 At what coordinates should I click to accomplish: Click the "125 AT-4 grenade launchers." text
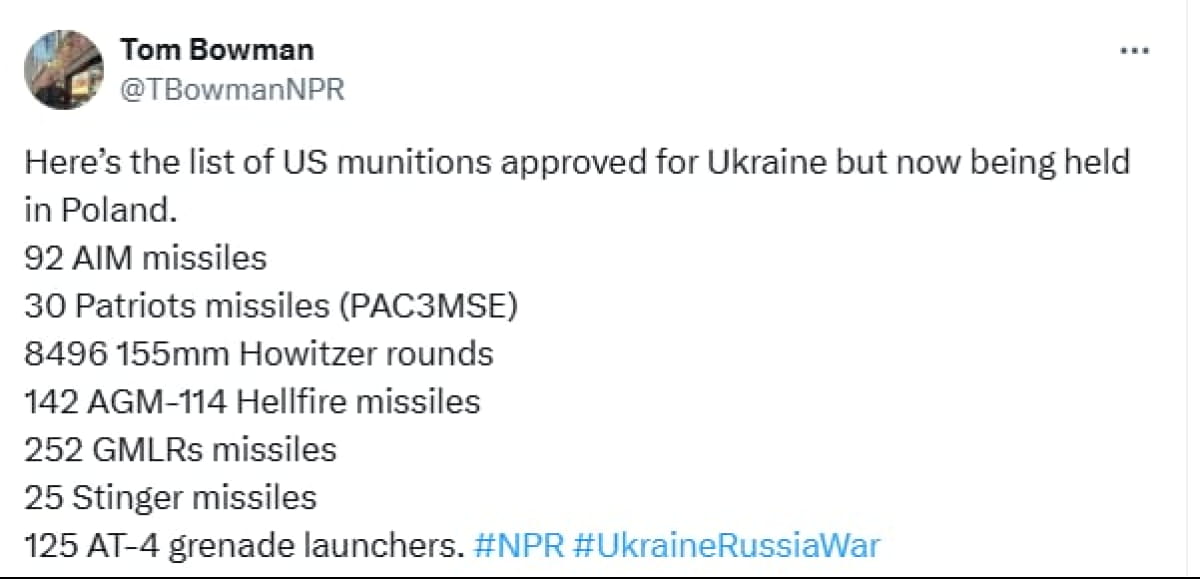(245, 545)
